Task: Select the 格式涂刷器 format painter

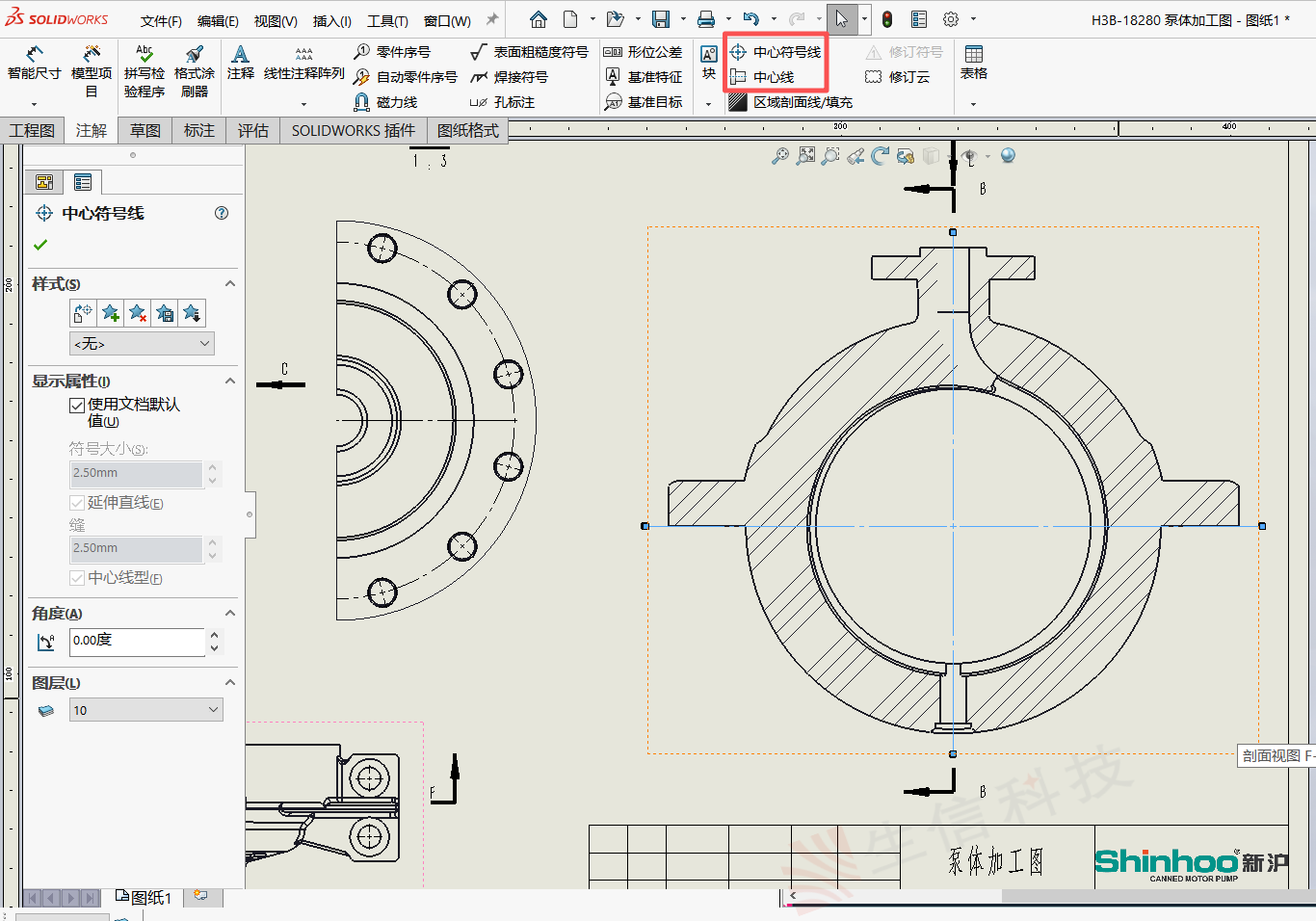Action: click(x=195, y=71)
